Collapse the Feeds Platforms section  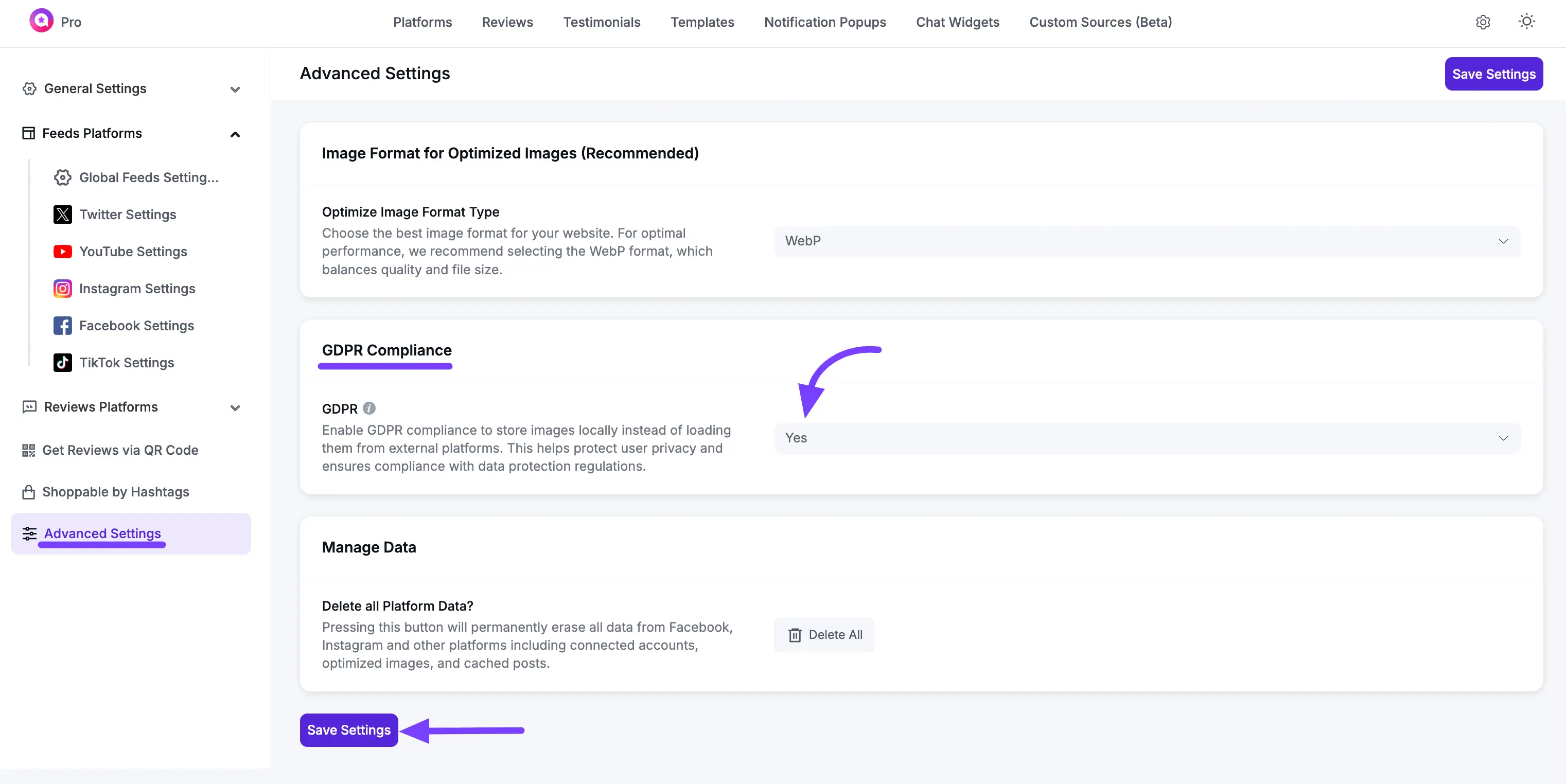235,134
